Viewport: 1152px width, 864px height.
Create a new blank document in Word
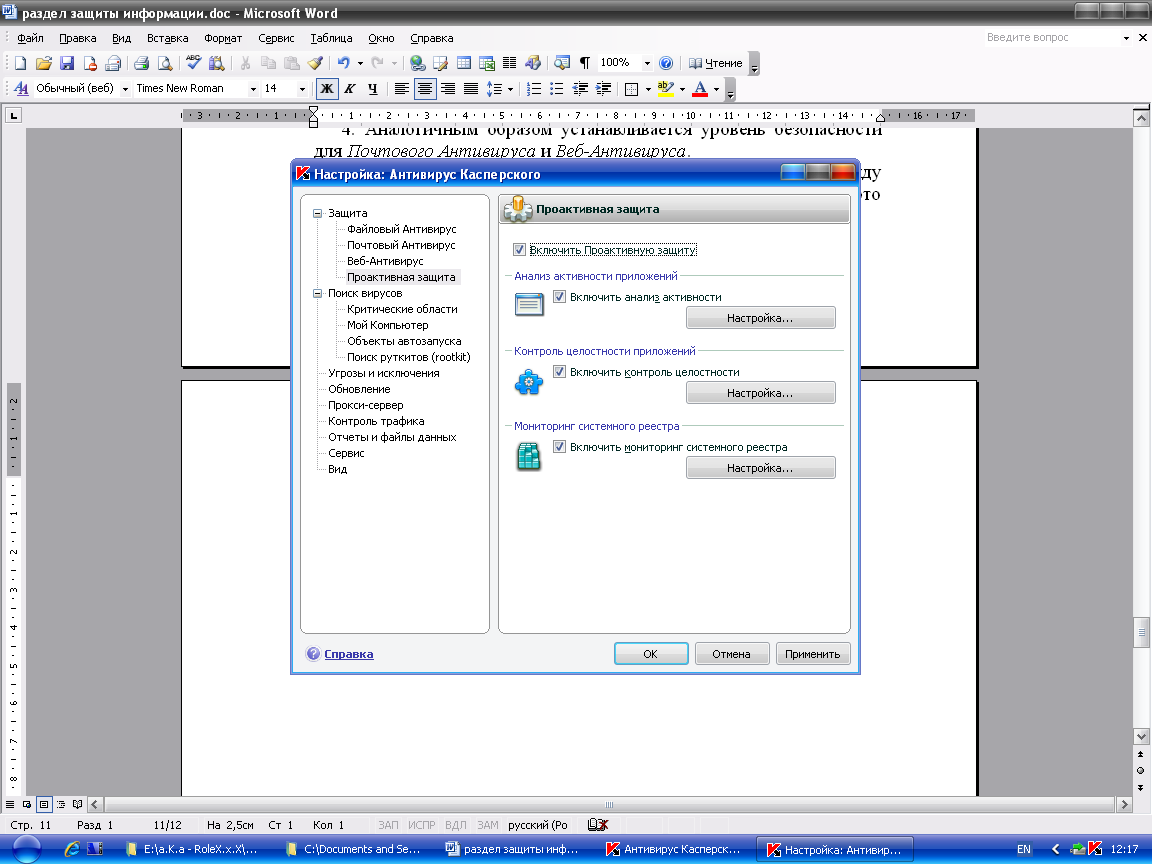21,63
